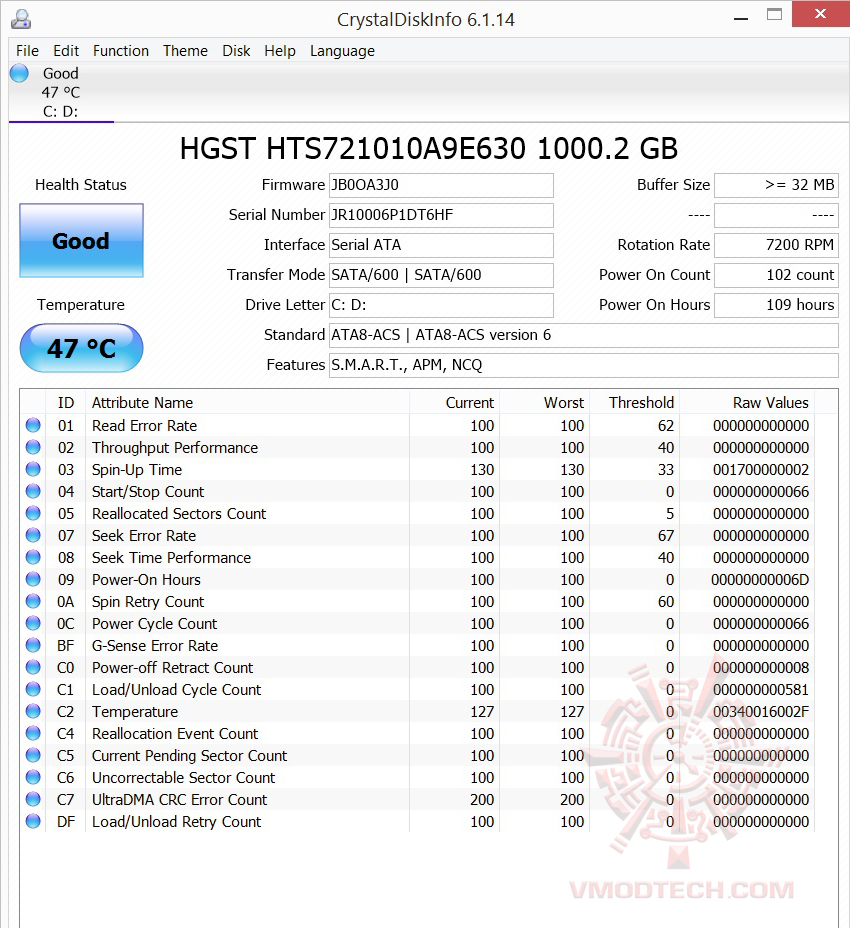The width and height of the screenshot is (850, 928).
Task: Click status icon of Spin Retry Count row
Action: [x=33, y=601]
